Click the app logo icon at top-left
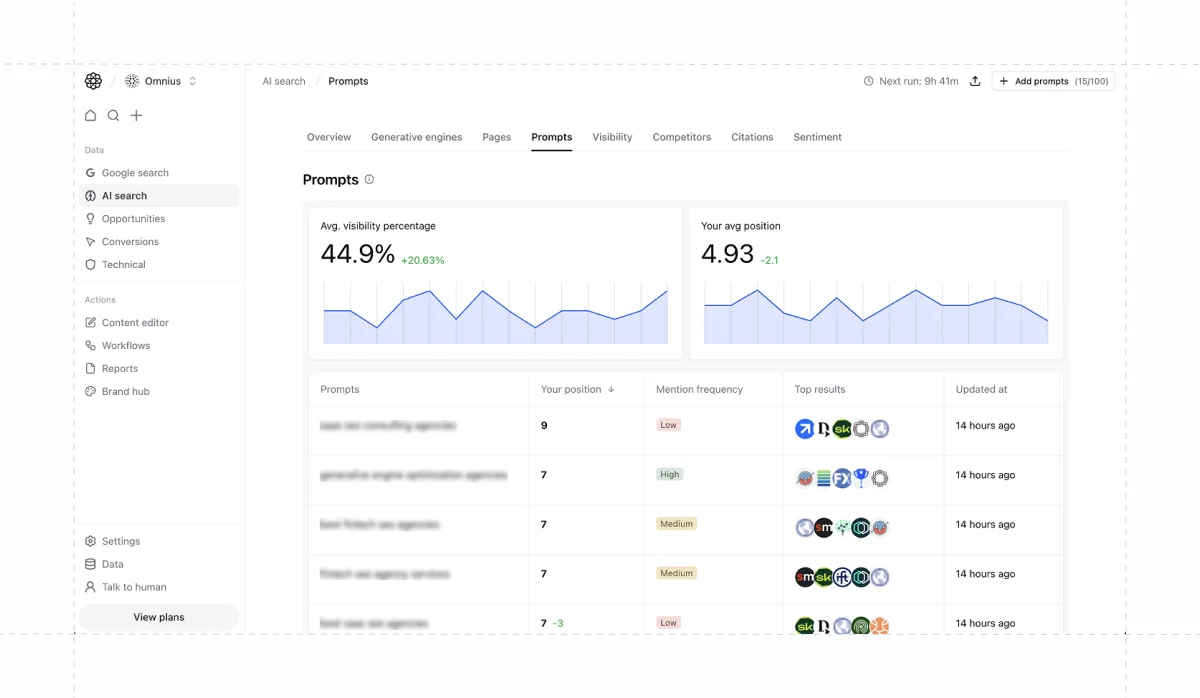The image size is (1200, 698). 93,81
